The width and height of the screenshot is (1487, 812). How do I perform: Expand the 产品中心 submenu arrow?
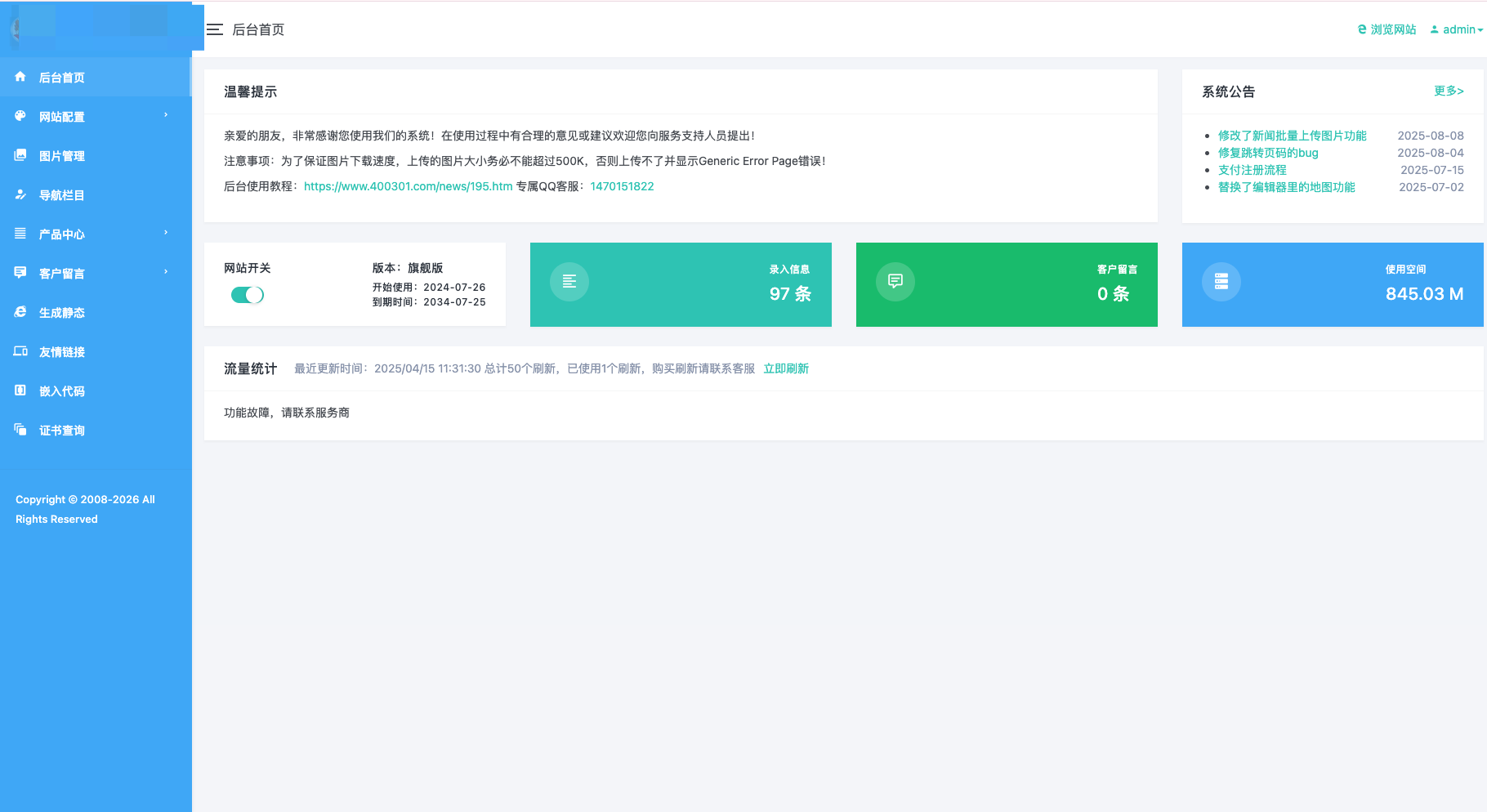166,233
